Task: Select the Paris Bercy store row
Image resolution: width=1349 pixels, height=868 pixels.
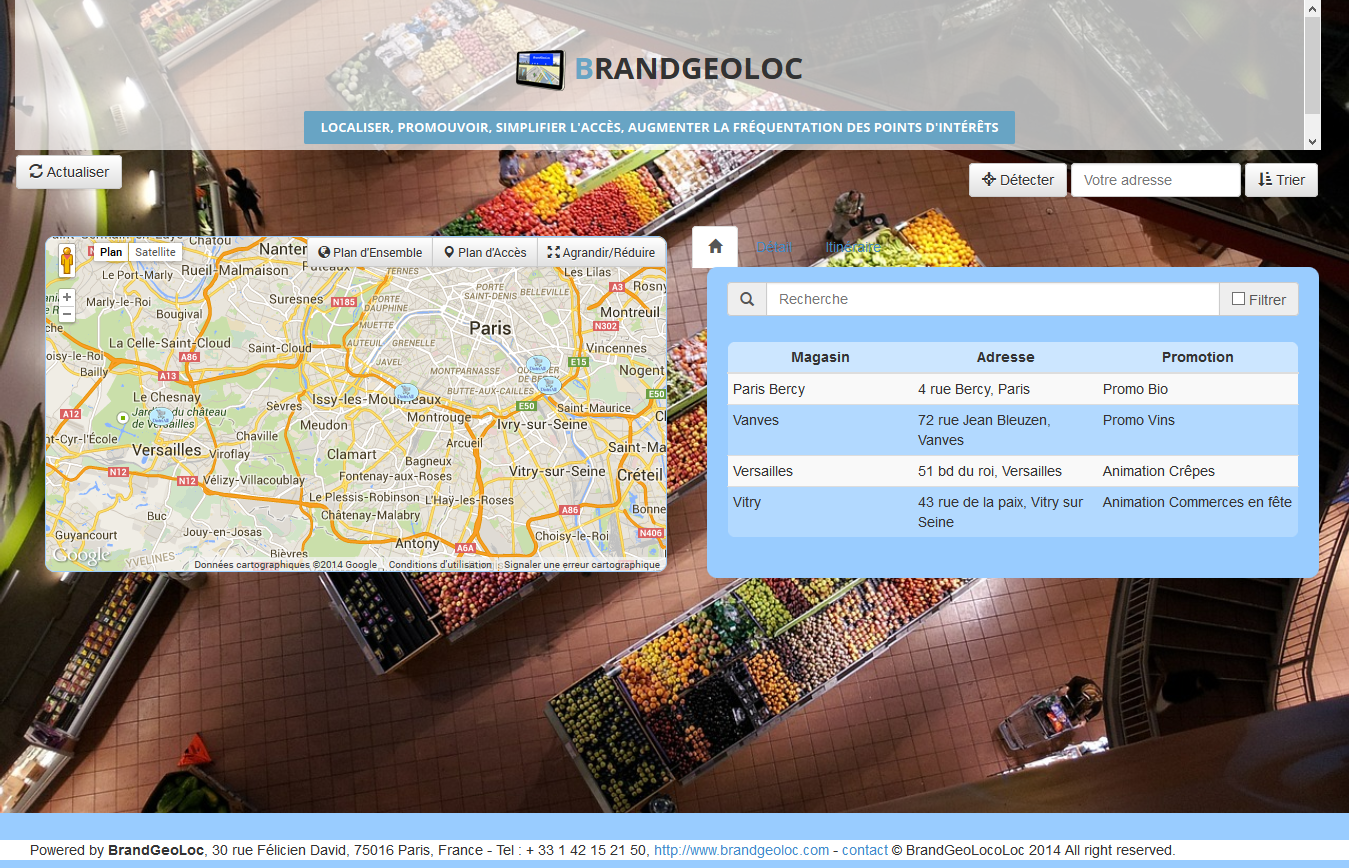Action: pyautogui.click(x=1012, y=389)
